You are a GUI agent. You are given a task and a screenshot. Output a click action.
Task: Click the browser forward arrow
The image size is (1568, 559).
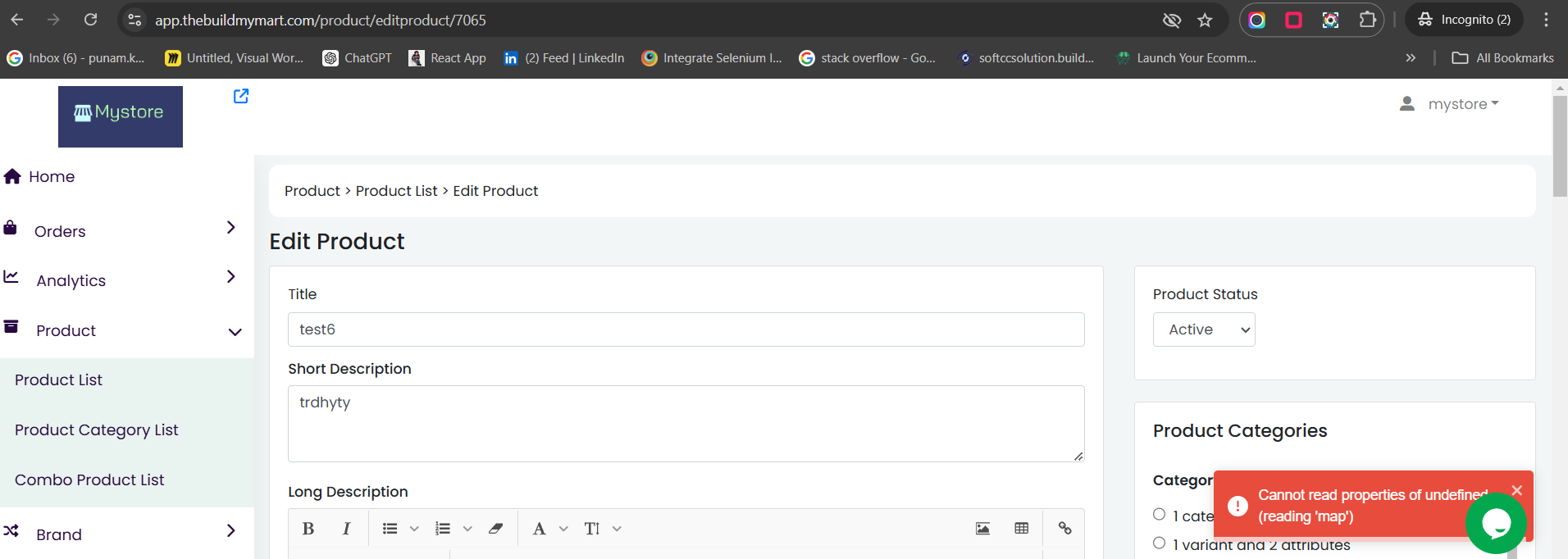[x=53, y=20]
